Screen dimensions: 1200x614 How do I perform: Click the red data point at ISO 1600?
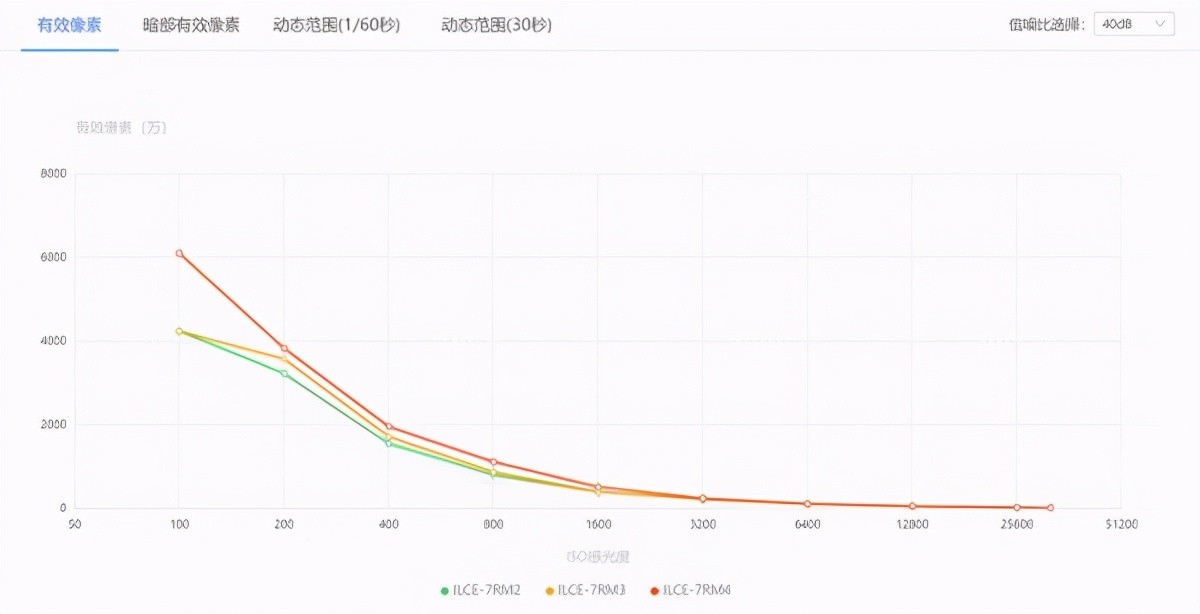coord(598,487)
